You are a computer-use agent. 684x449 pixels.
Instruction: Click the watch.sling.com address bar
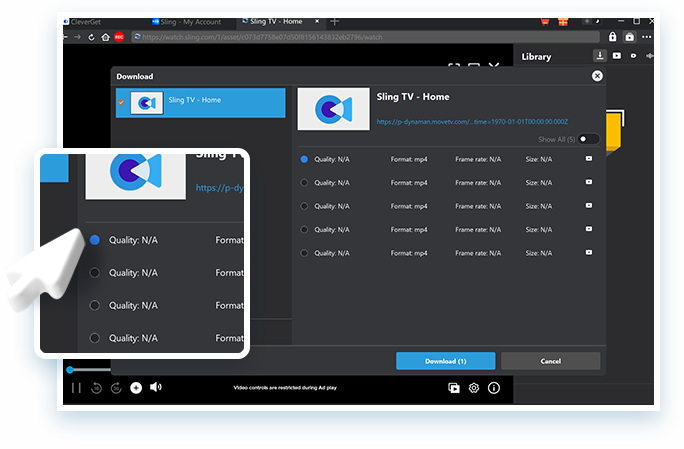coord(366,37)
